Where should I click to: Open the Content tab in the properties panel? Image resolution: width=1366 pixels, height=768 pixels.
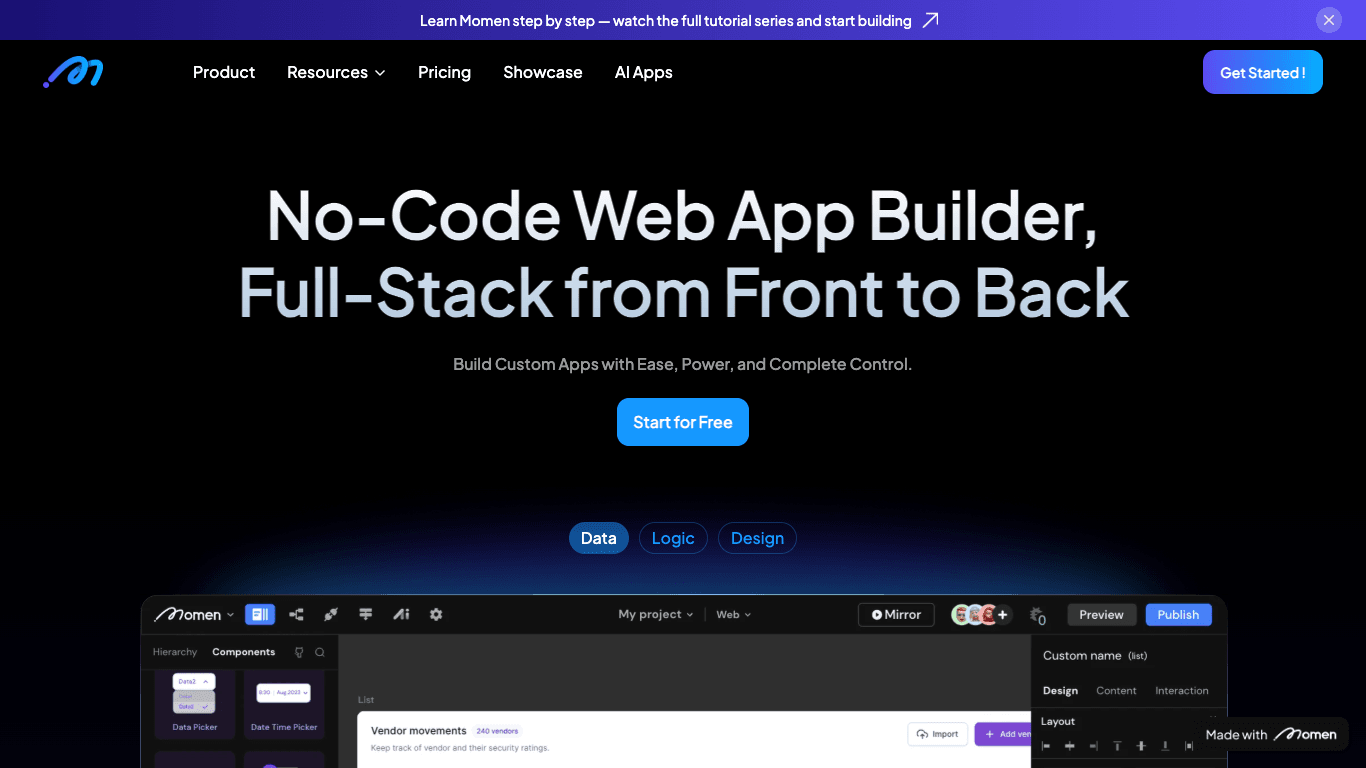(x=1116, y=691)
